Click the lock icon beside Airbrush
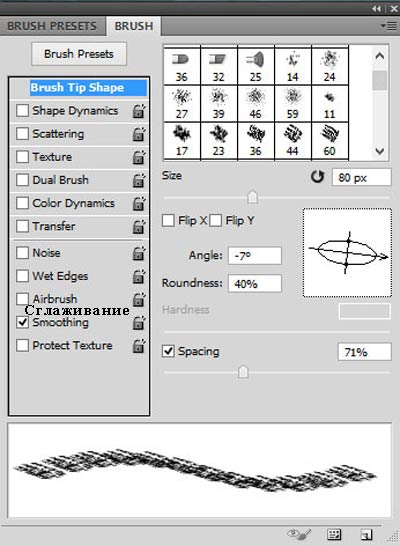Screen dimensions: 400x546 pyautogui.click(x=139, y=299)
